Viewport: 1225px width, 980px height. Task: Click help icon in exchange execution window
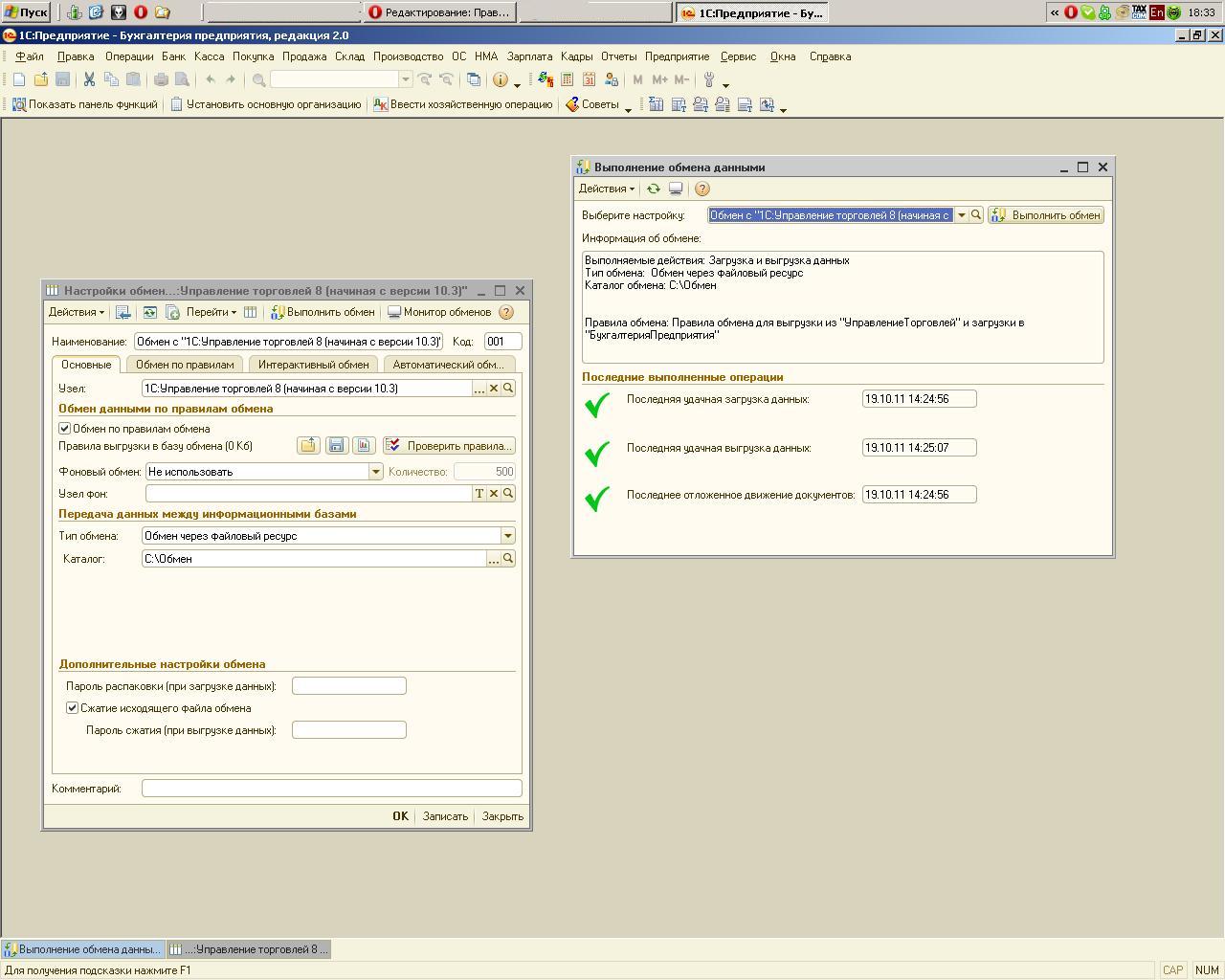702,189
